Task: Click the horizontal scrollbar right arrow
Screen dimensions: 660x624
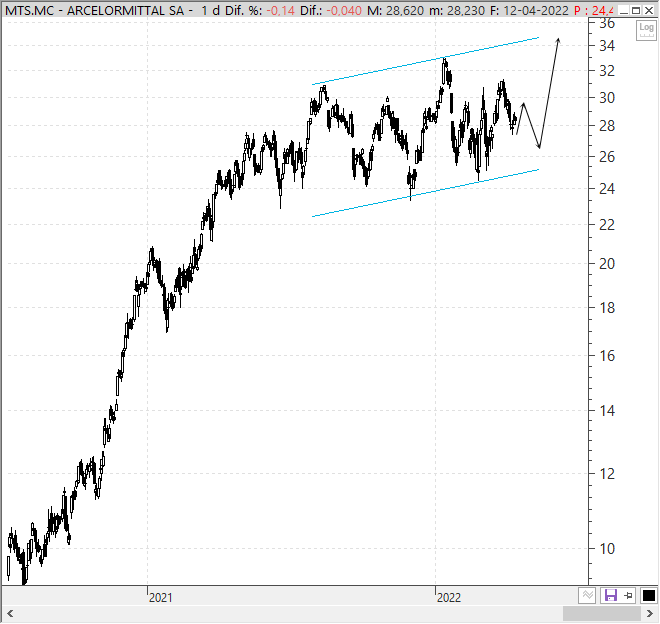Action: click(649, 613)
